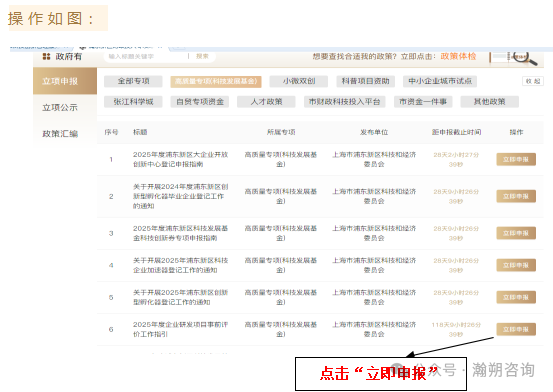Click the 操作 column header
The width and height of the screenshot is (553, 392).
tap(516, 132)
